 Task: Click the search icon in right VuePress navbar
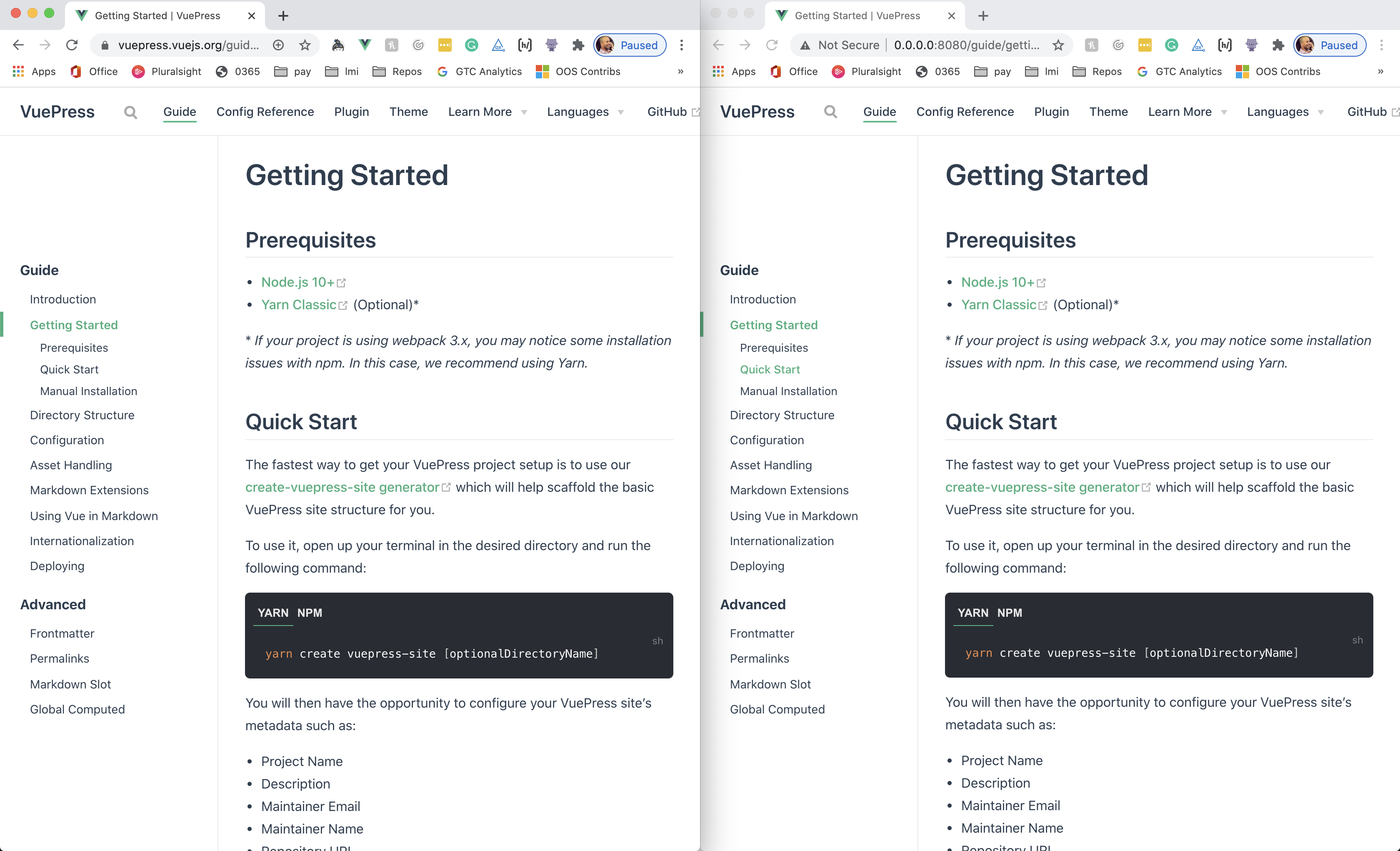pyautogui.click(x=830, y=112)
